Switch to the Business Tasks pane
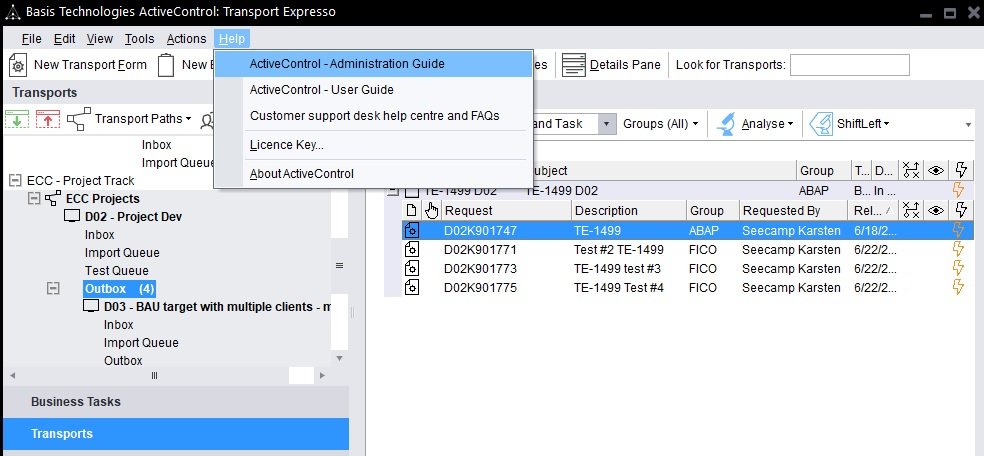The width and height of the screenshot is (984, 456). (76, 401)
